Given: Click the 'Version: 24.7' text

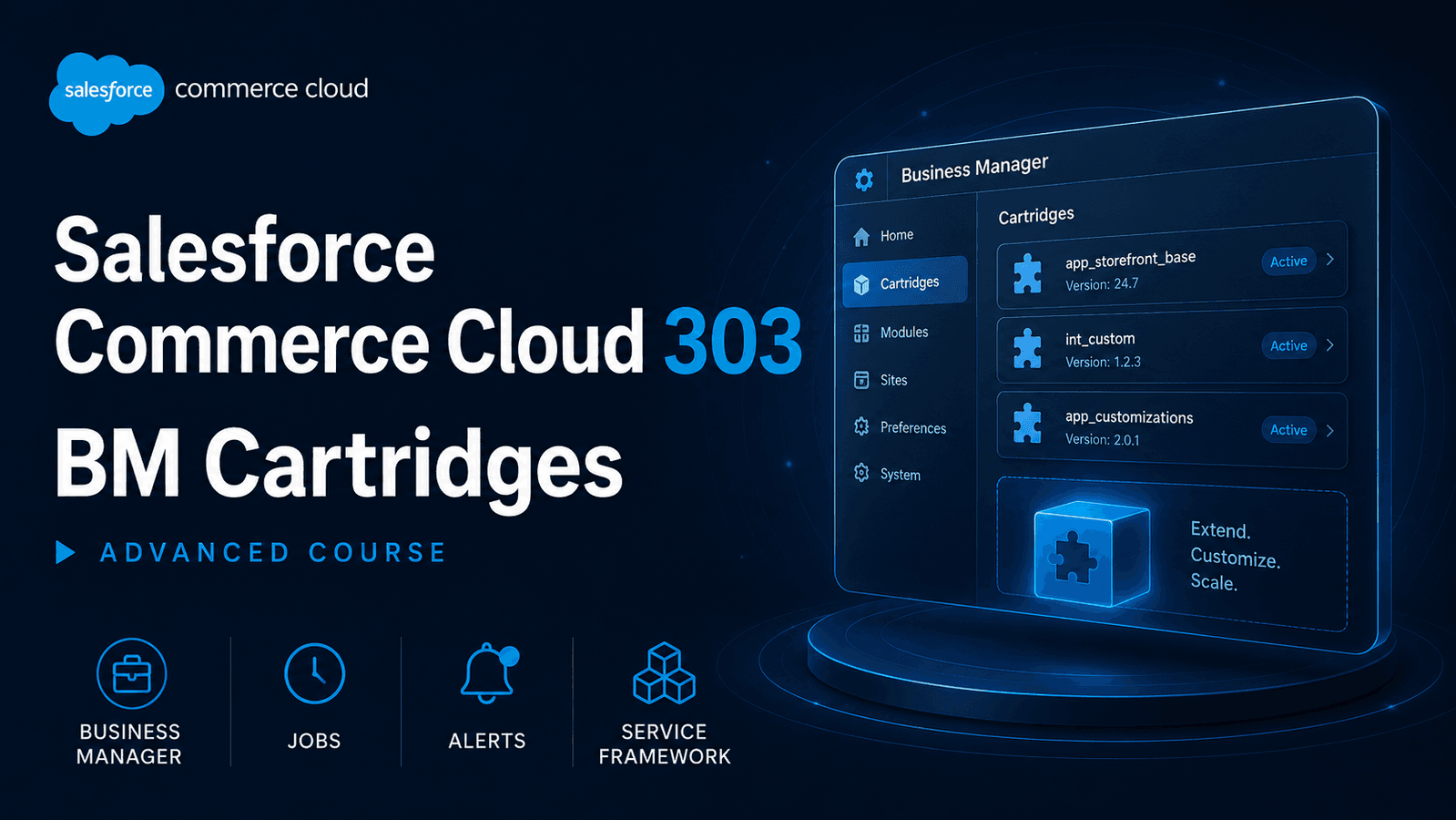Looking at the screenshot, I should pyautogui.click(x=1102, y=284).
